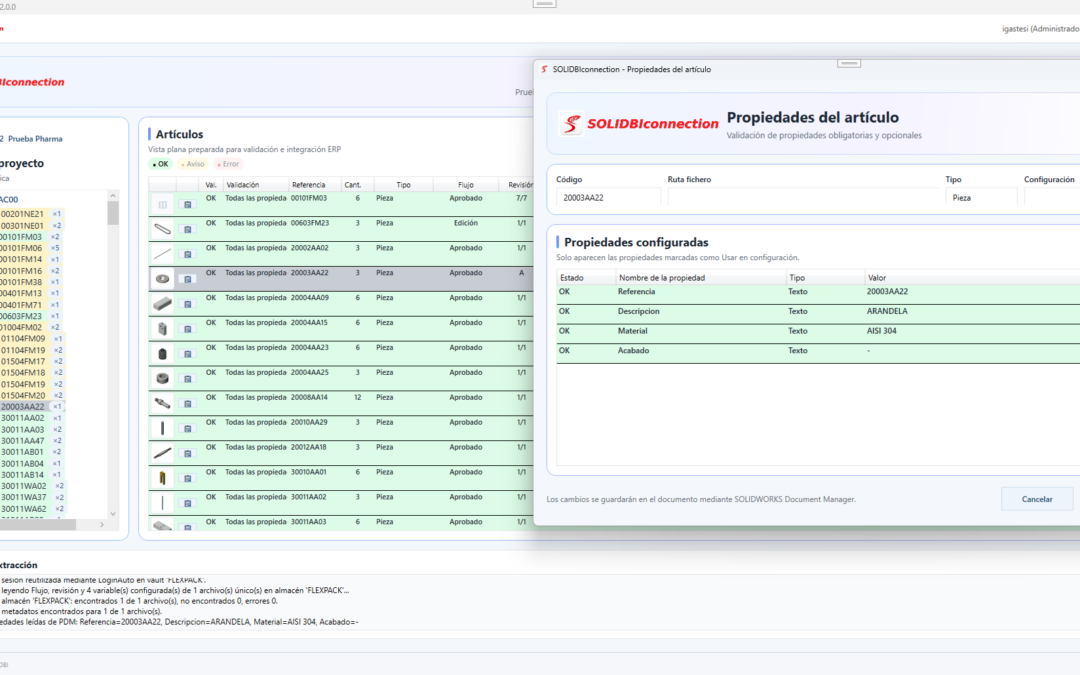Click the project tree horizontal scroll-right arrow
The width and height of the screenshot is (1080, 675).
pos(102,525)
